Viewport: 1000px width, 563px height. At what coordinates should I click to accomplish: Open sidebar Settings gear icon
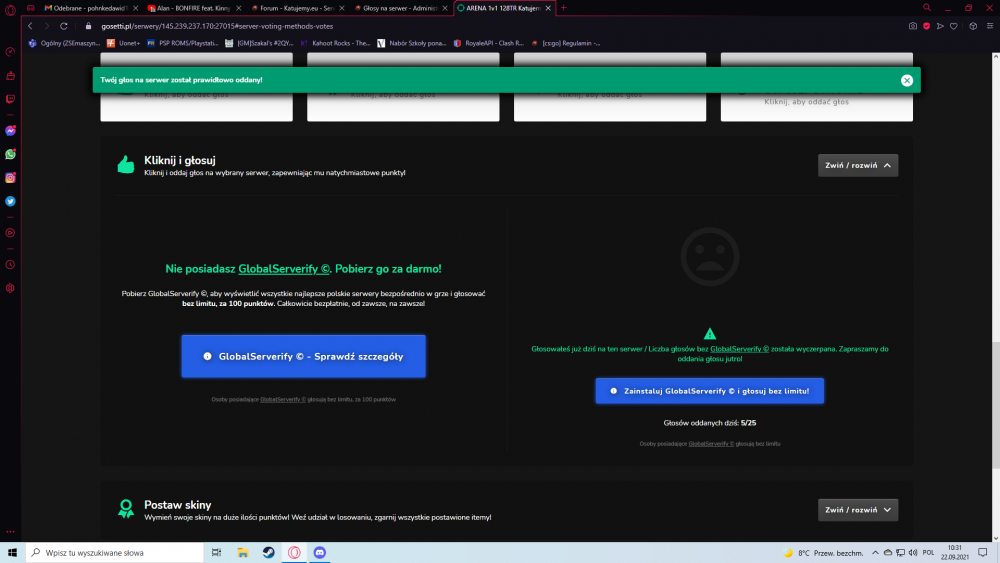click(x=10, y=288)
